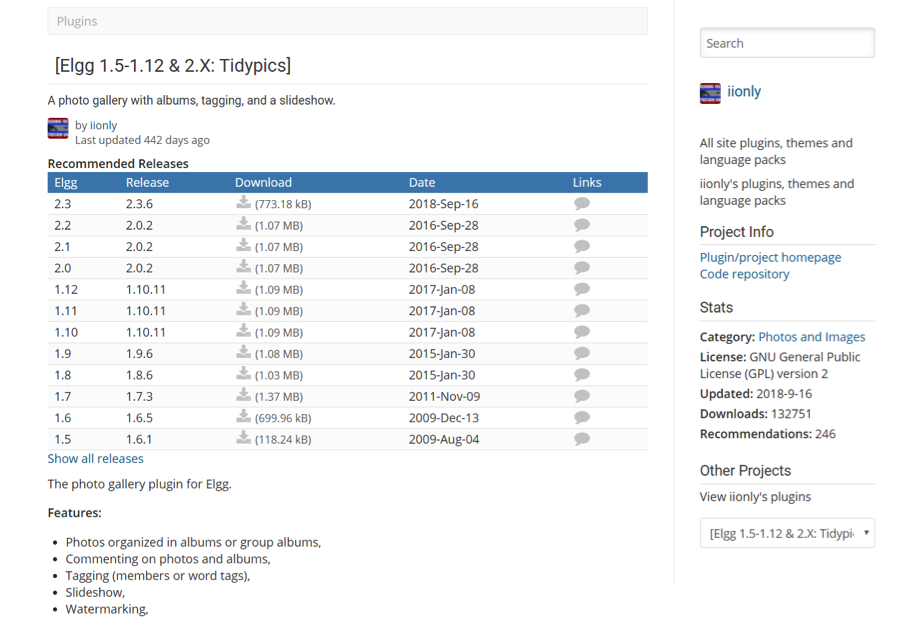The height and width of the screenshot is (619, 921).
Task: Open the Plugins breadcrumb
Action: click(77, 21)
